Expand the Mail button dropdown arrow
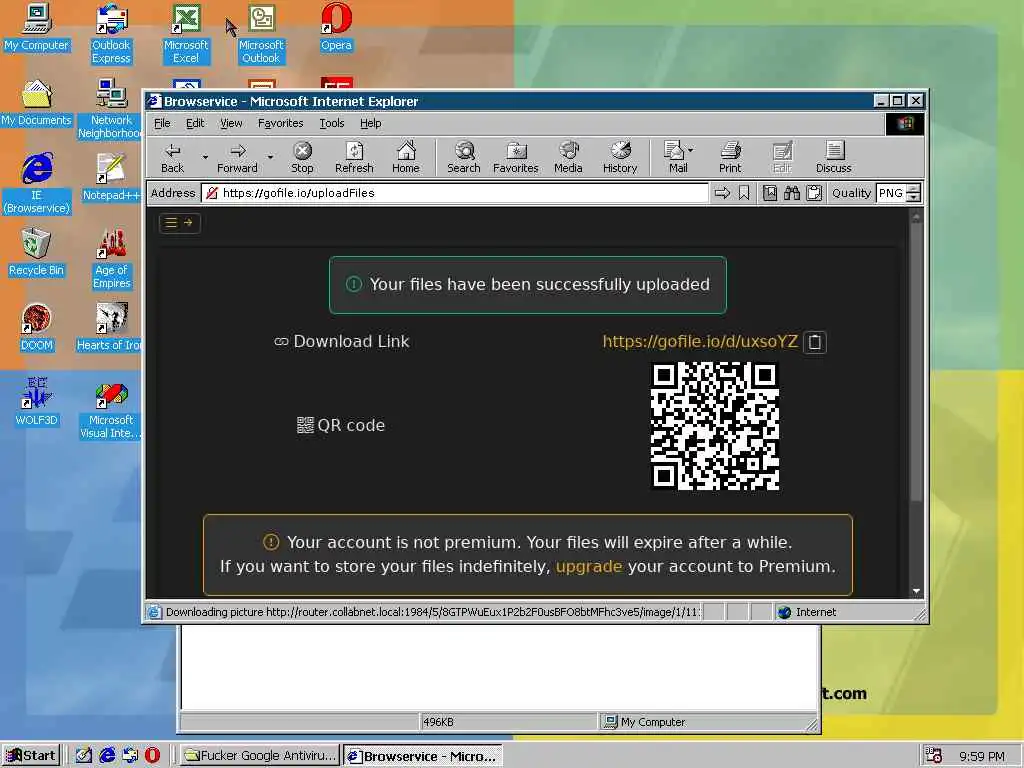Image resolution: width=1024 pixels, height=768 pixels. 691,150
